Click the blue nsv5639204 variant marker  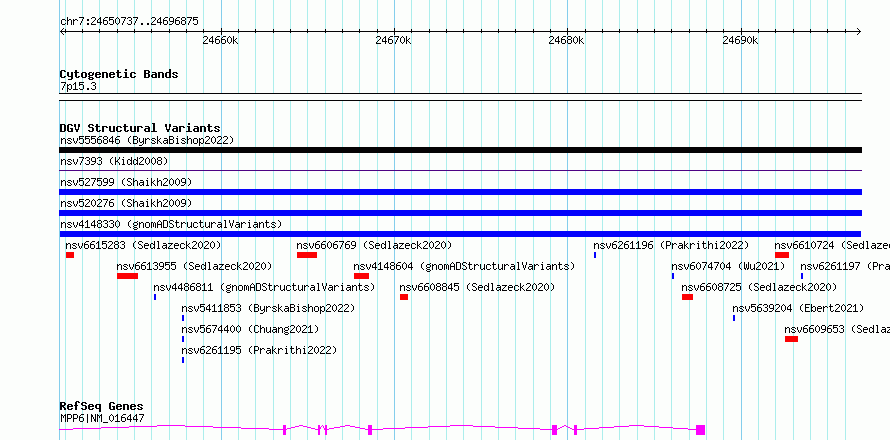[x=734, y=318]
